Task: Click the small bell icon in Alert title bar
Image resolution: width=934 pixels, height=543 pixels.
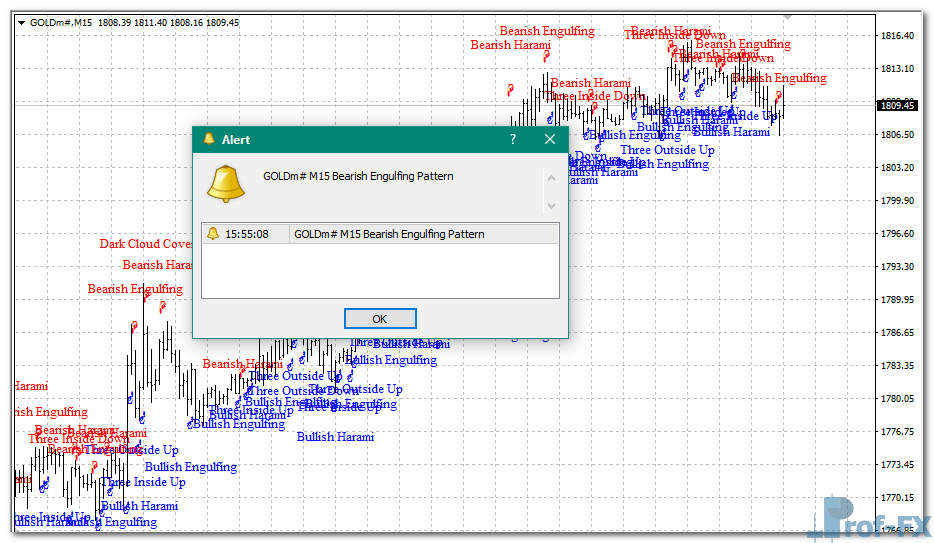Action: coord(208,139)
